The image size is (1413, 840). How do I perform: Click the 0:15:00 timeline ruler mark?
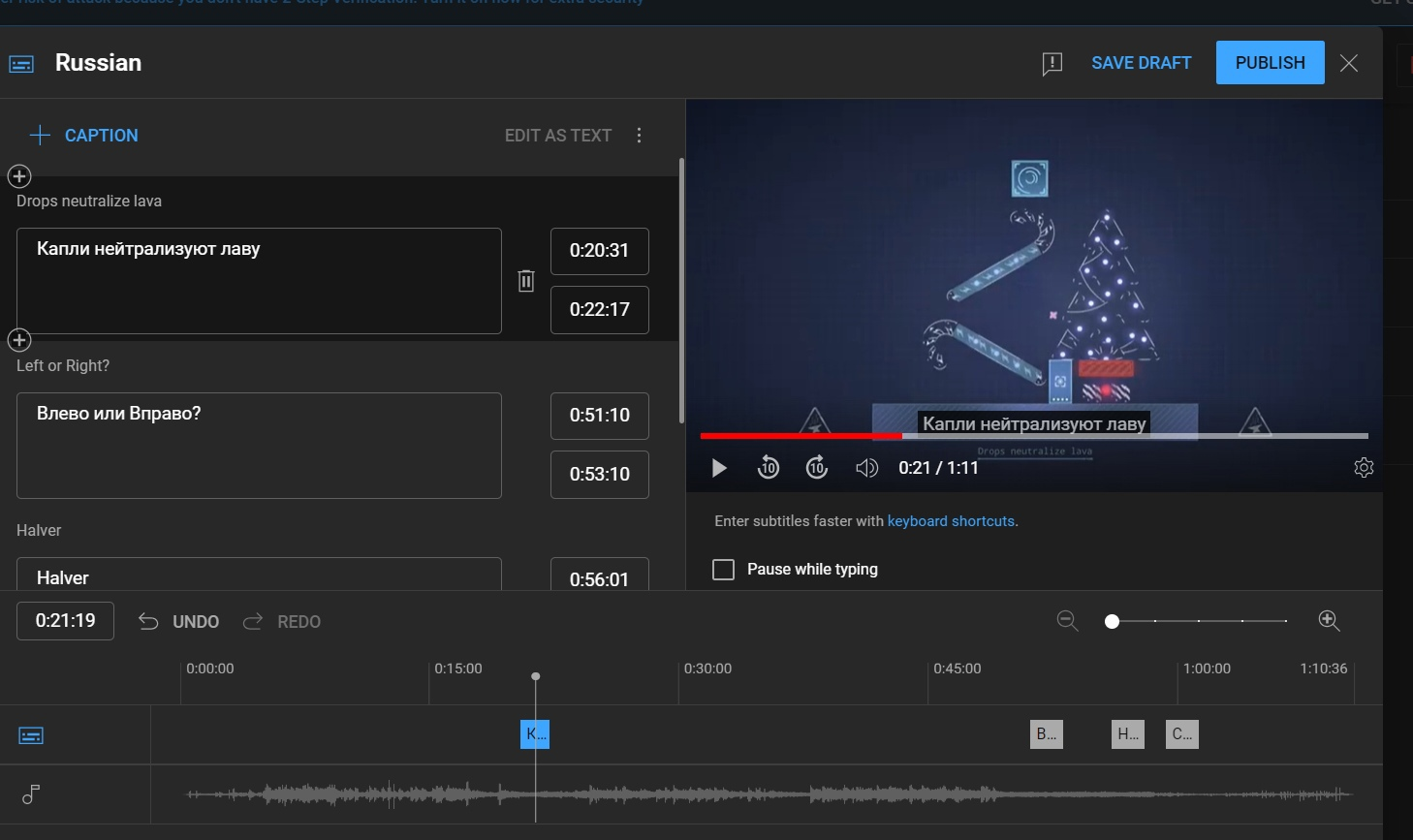458,669
